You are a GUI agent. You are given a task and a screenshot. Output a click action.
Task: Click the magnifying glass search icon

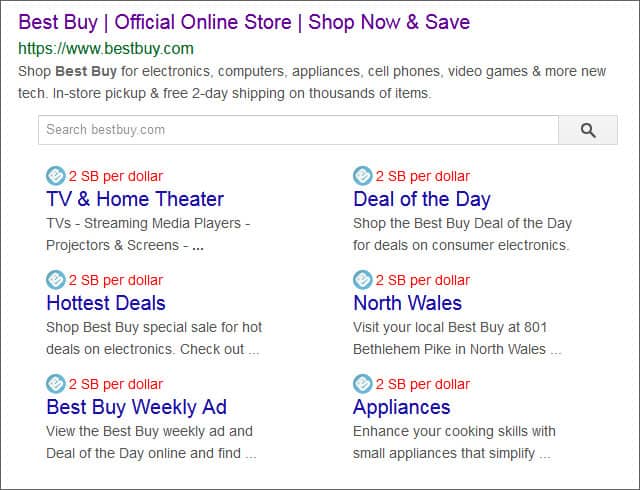click(x=588, y=130)
